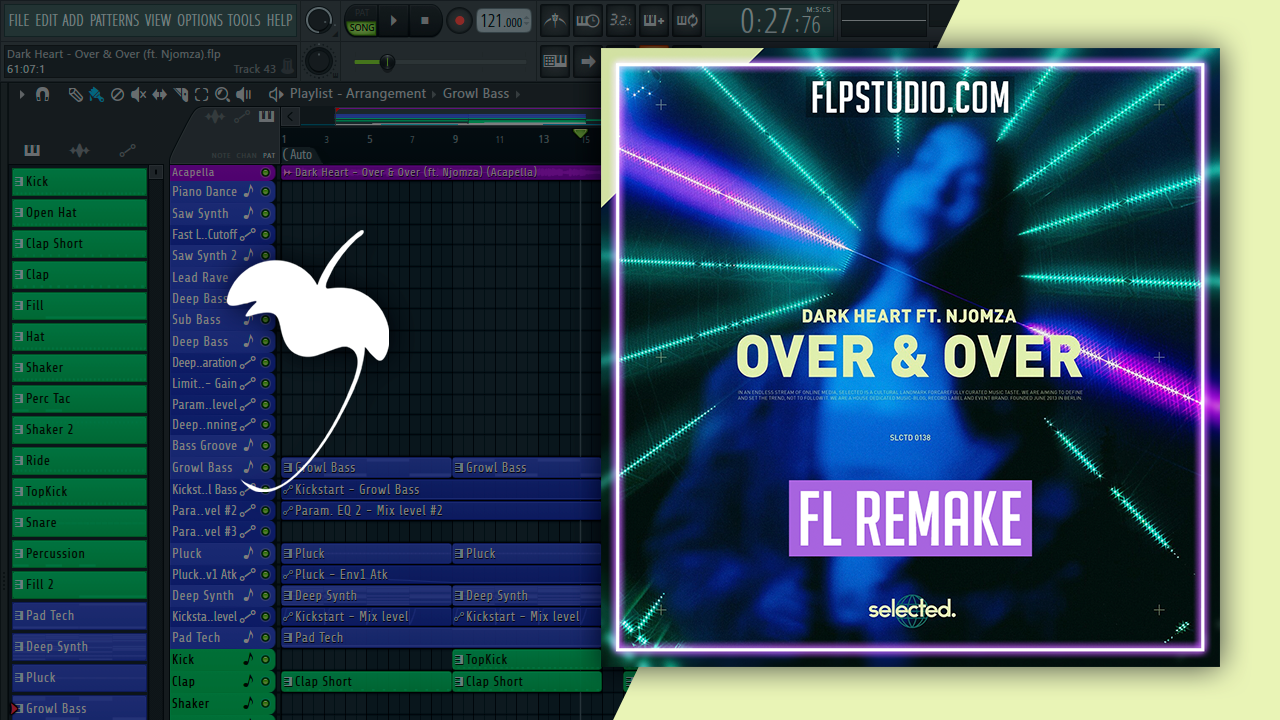Select the Playback tool

click(x=244, y=94)
